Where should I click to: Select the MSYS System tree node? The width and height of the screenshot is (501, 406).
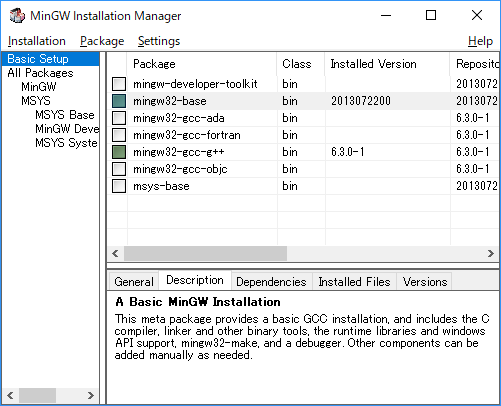[66, 143]
